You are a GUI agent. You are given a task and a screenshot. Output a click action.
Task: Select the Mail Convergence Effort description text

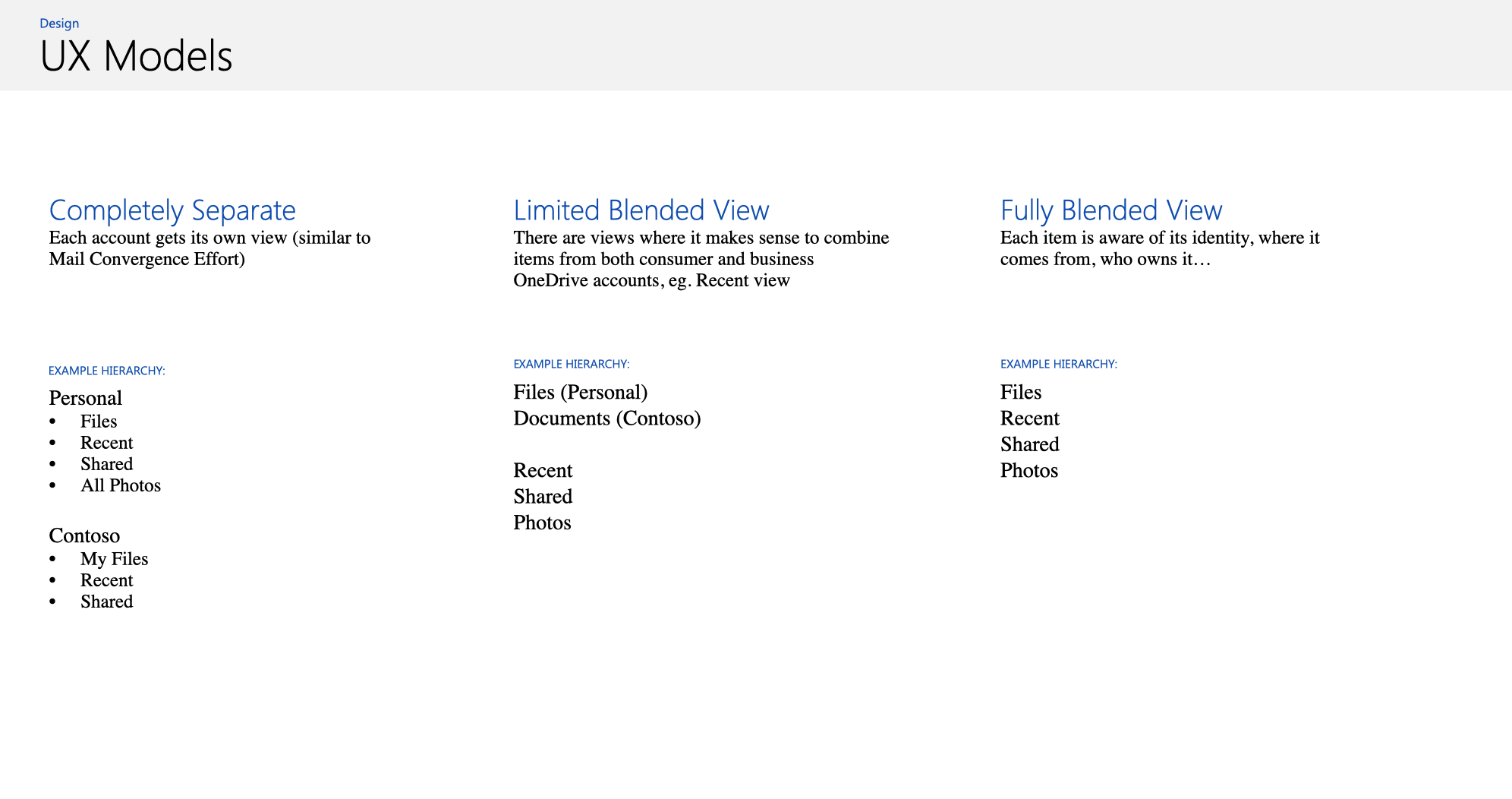tap(209, 248)
